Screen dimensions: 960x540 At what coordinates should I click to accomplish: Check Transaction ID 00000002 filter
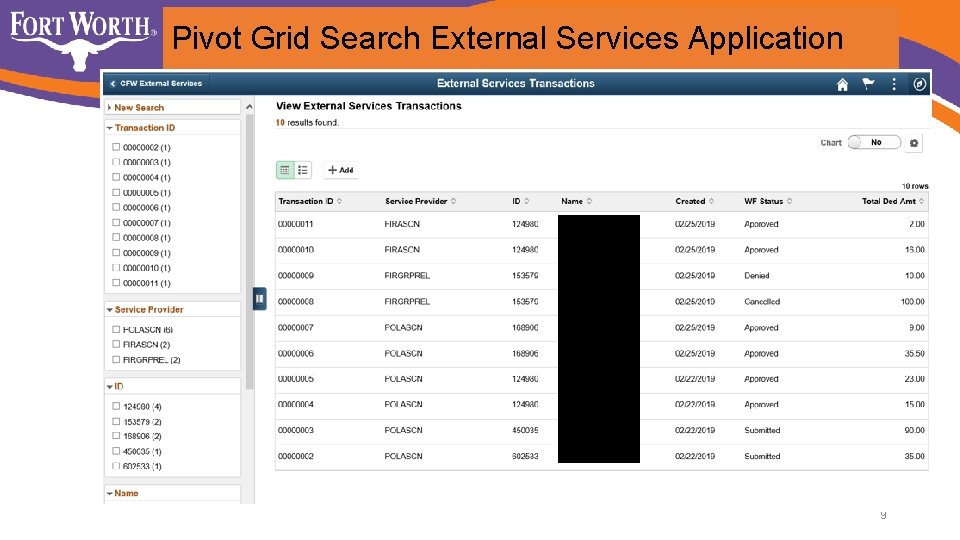pos(116,147)
